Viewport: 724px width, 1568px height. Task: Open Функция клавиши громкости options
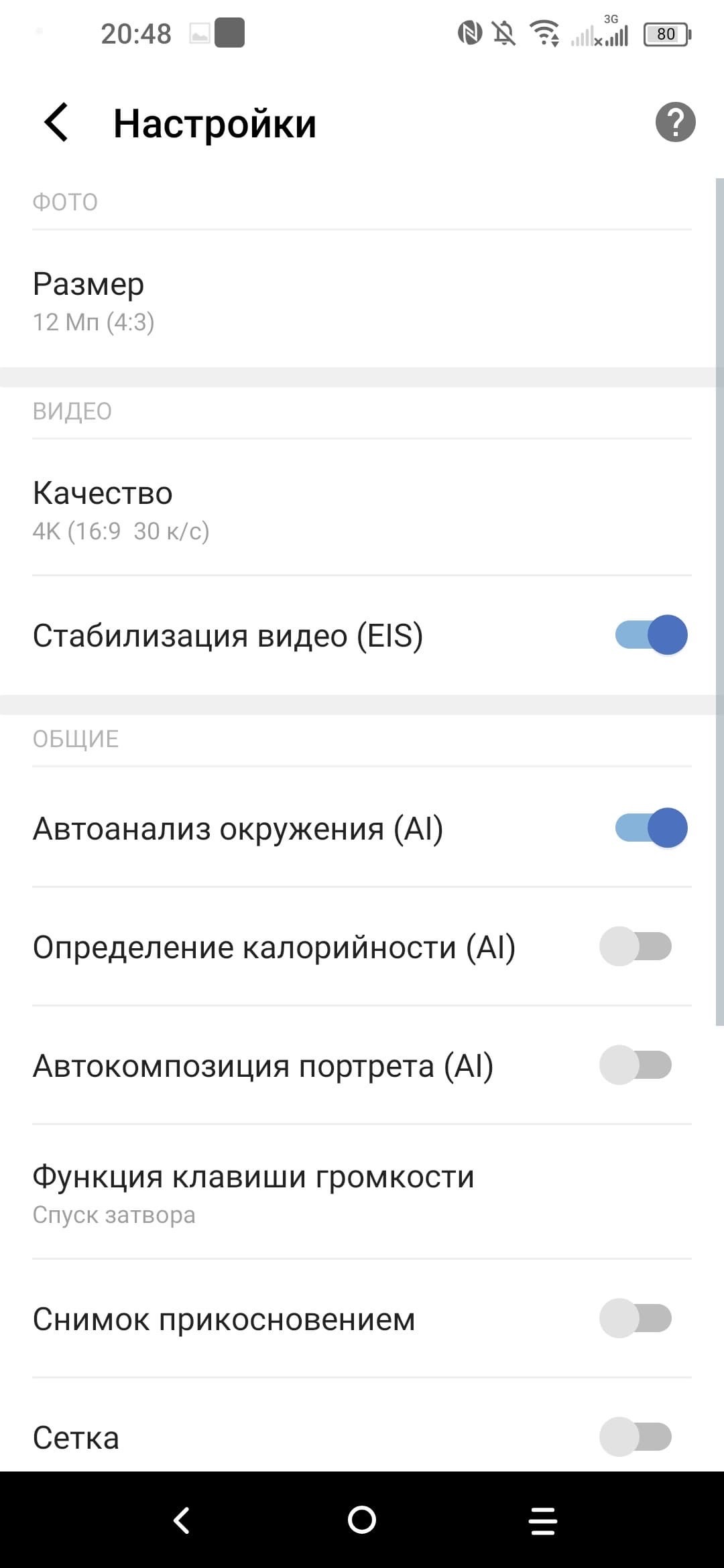tap(362, 1193)
